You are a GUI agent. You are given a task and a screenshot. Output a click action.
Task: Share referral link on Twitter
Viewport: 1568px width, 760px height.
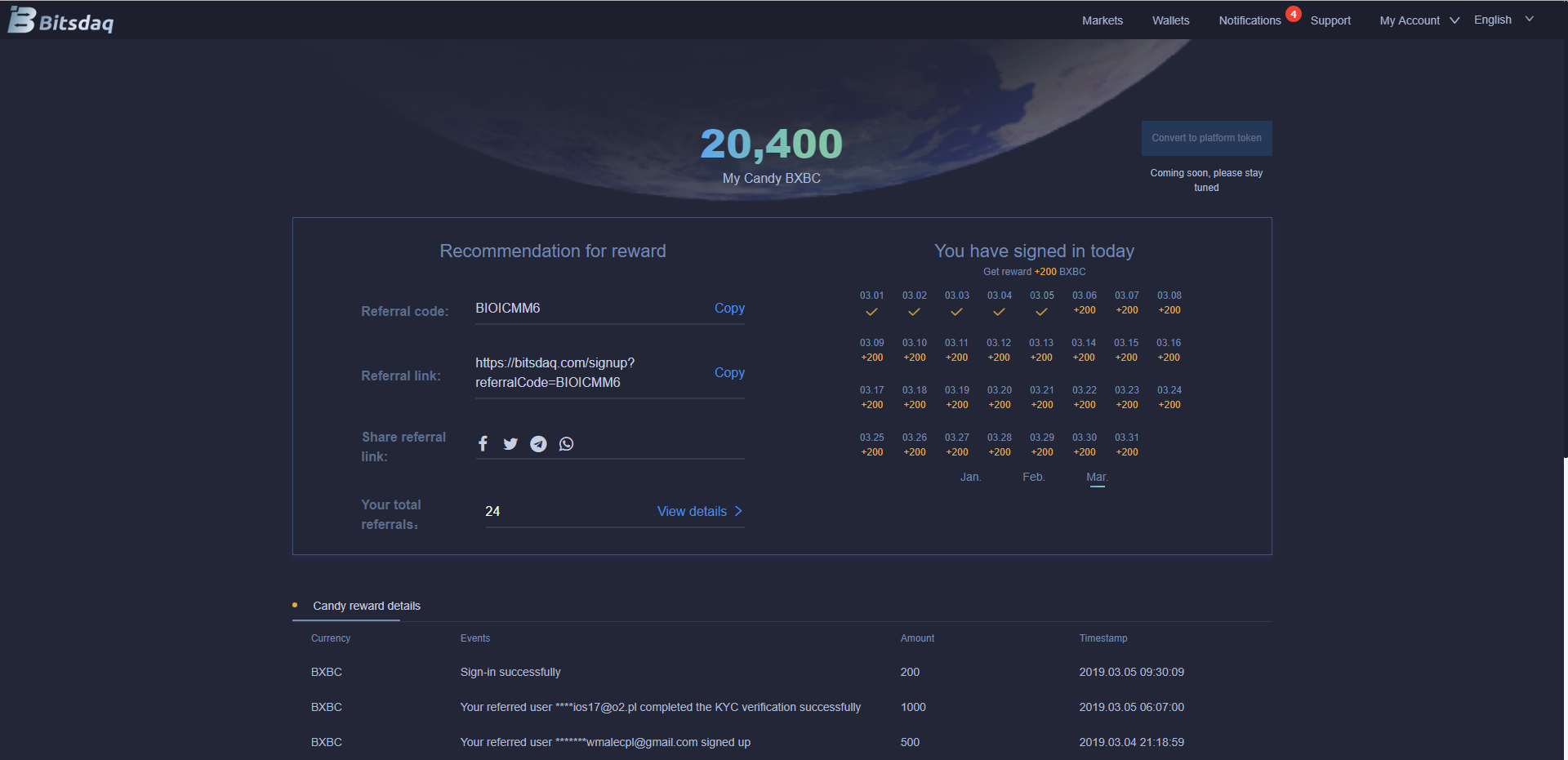pos(510,443)
